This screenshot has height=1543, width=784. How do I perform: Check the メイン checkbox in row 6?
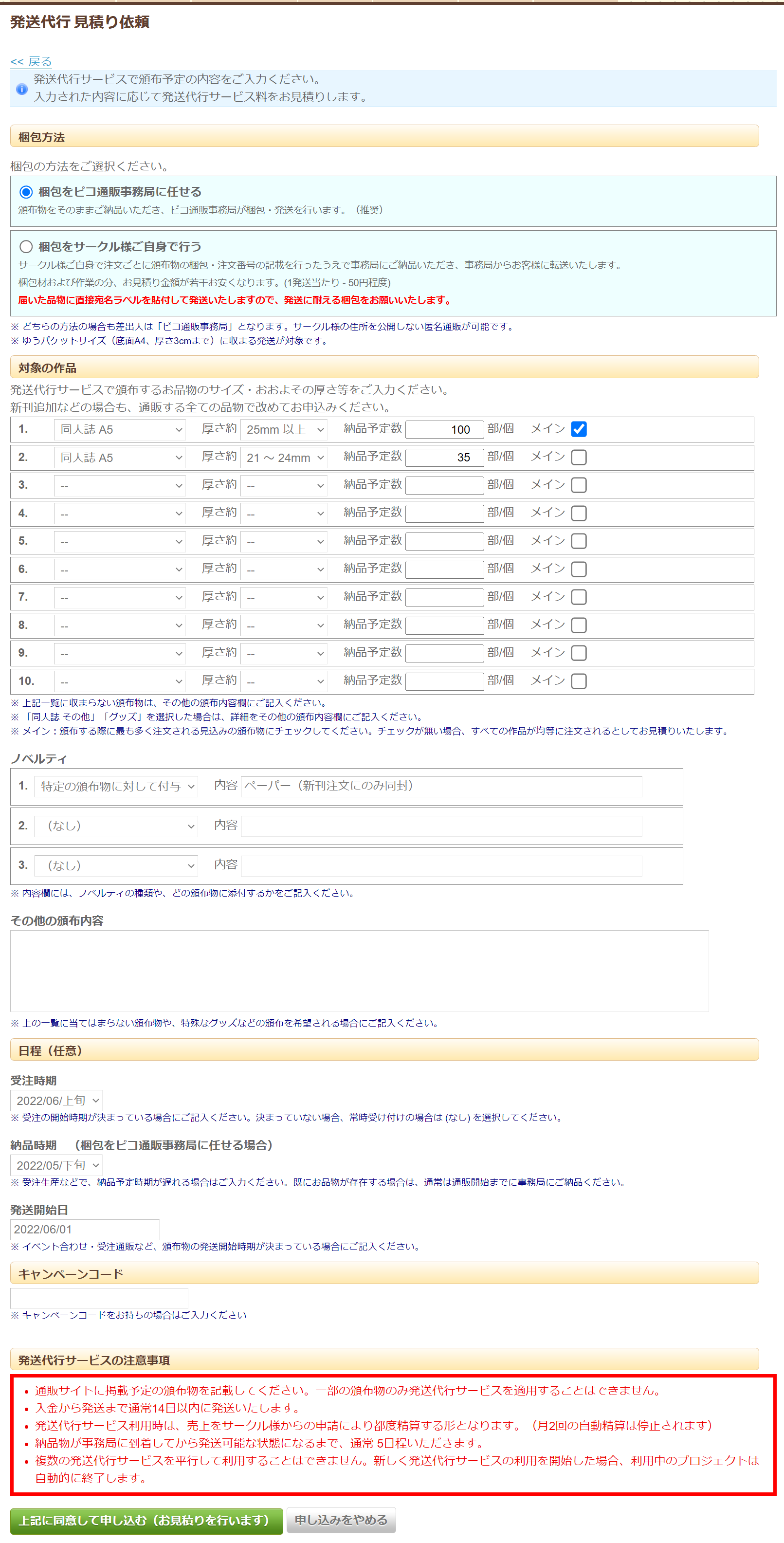point(579,569)
